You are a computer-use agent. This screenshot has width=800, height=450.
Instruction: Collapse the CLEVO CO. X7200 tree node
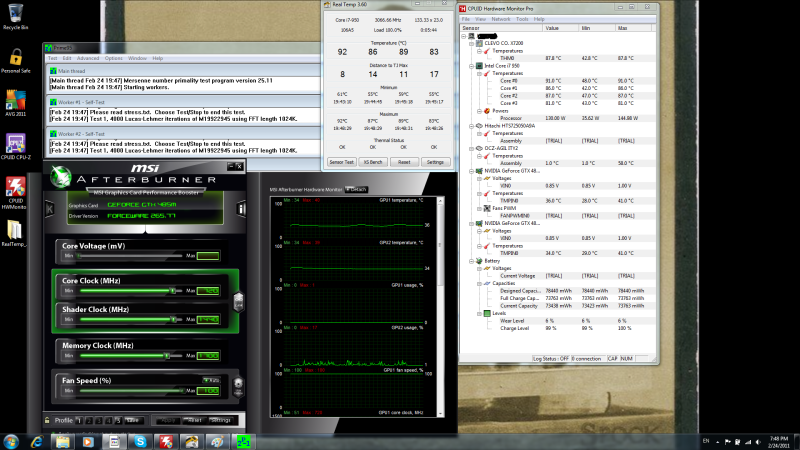[x=471, y=44]
